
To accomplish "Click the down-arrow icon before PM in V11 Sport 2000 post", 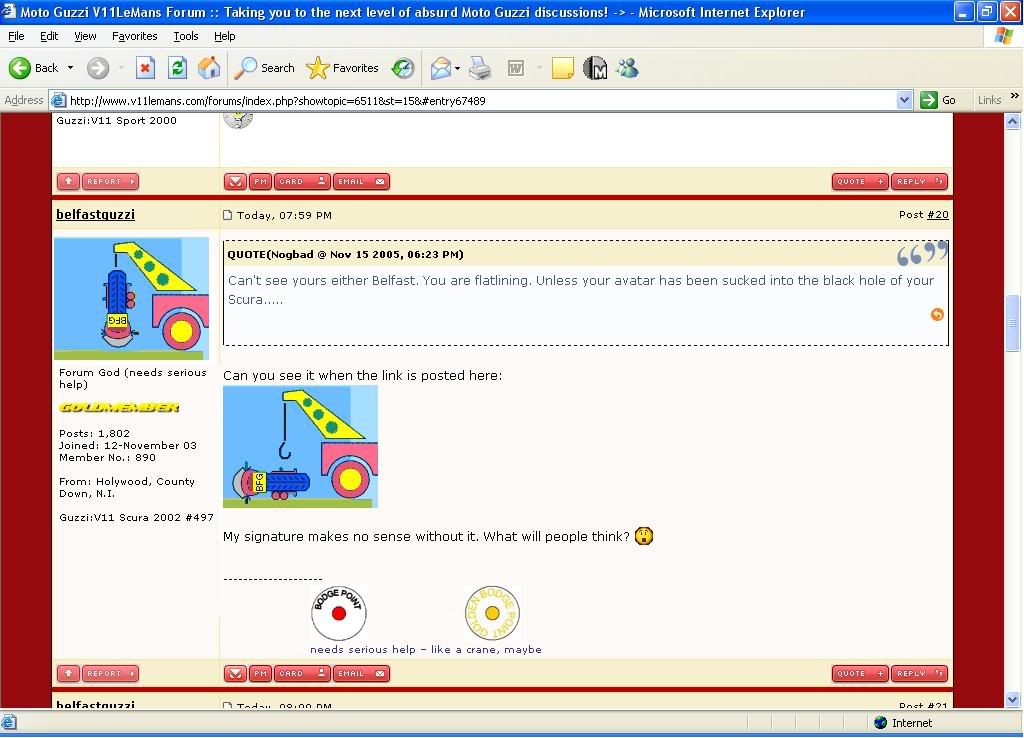I will pyautogui.click(x=235, y=182).
